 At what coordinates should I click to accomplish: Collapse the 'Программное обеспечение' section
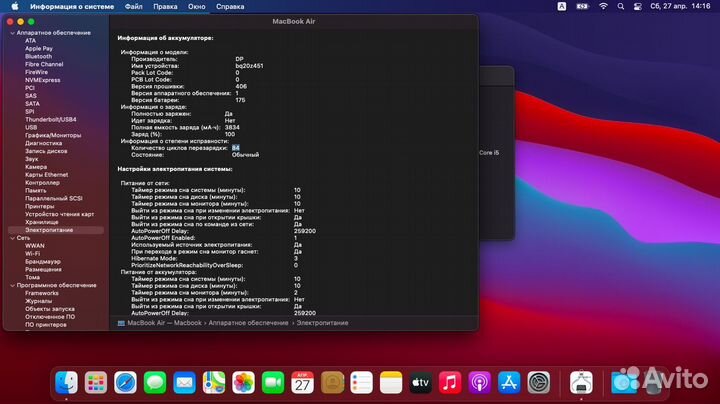tap(12, 286)
